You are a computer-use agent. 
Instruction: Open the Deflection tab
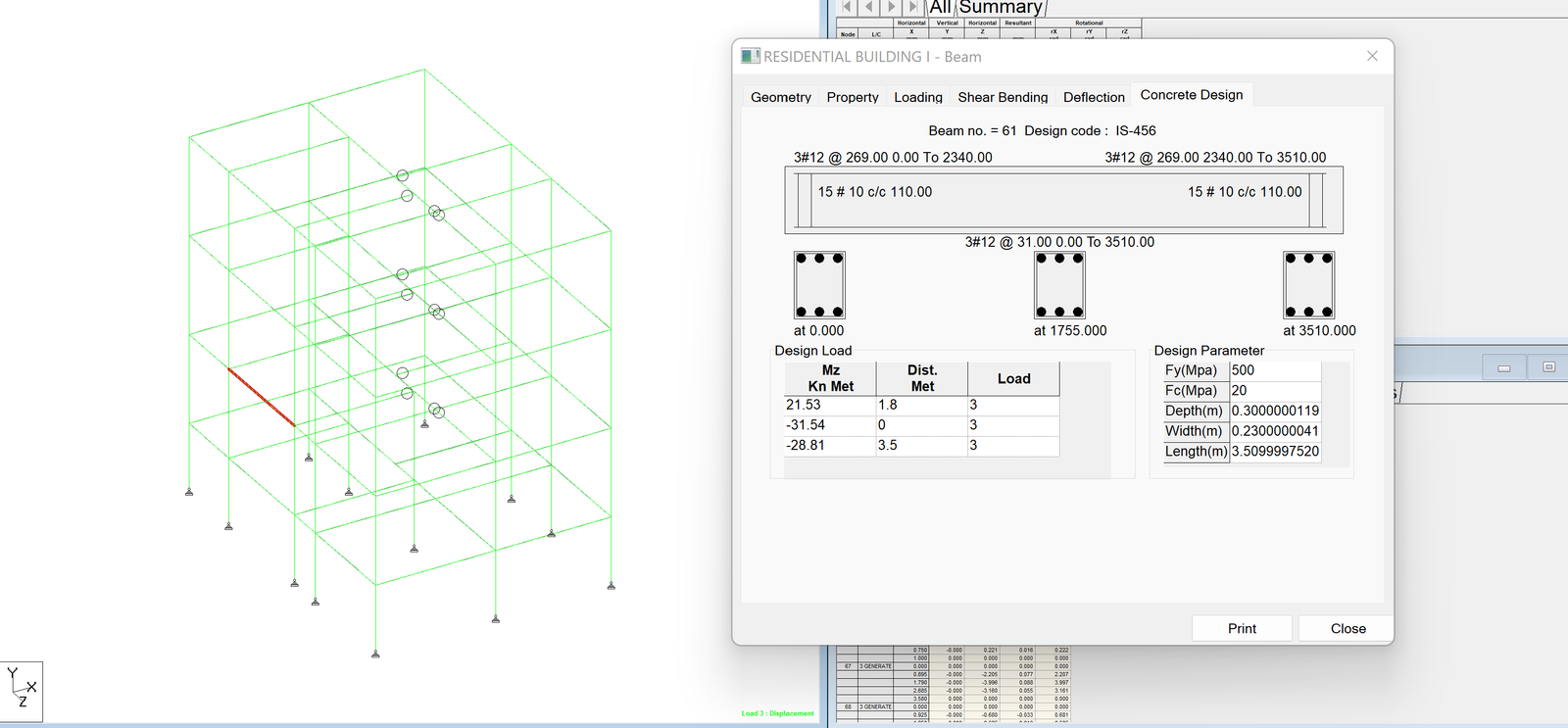tap(1094, 97)
